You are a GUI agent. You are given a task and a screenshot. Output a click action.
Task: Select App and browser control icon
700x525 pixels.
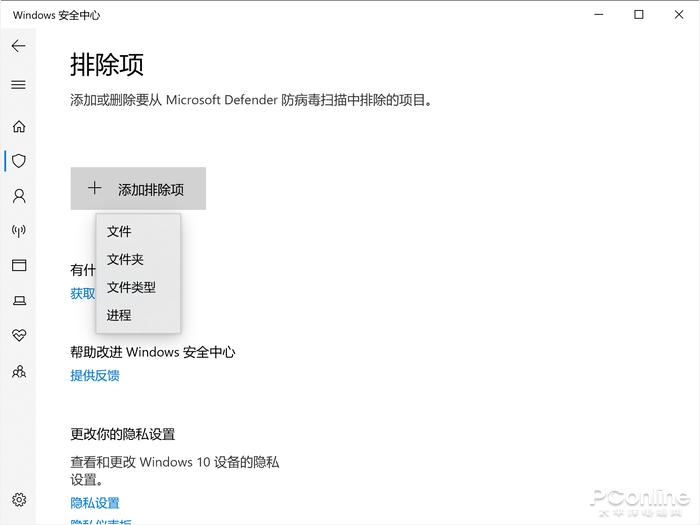(18, 265)
